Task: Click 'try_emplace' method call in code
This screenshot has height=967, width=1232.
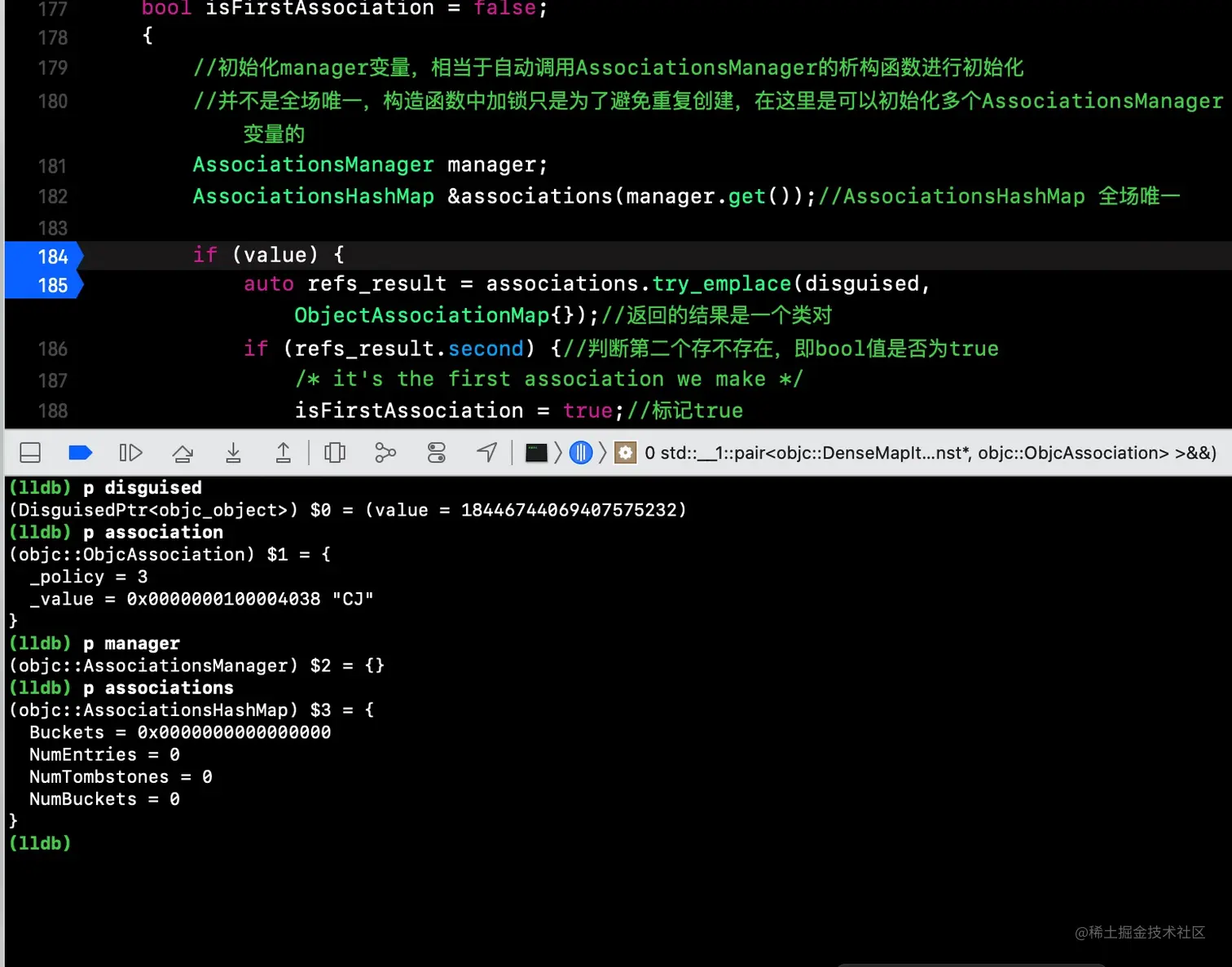Action: pos(722,284)
